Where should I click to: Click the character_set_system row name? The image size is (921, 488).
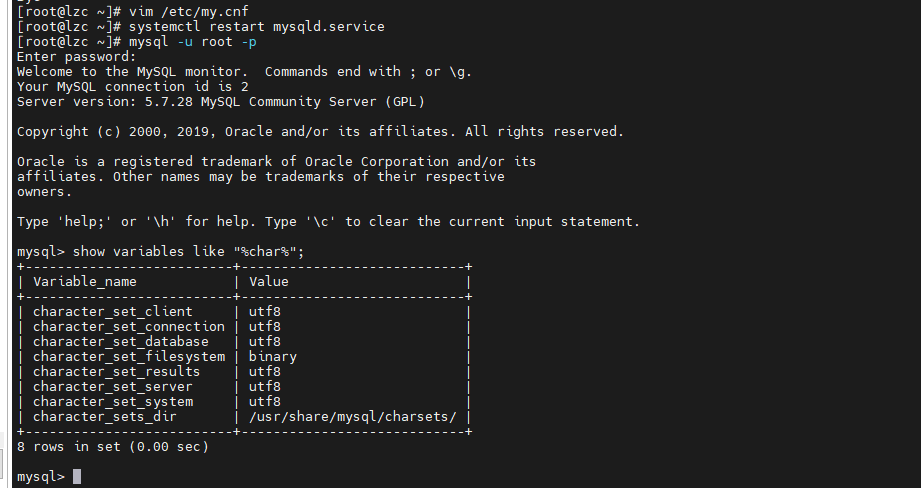(113, 402)
